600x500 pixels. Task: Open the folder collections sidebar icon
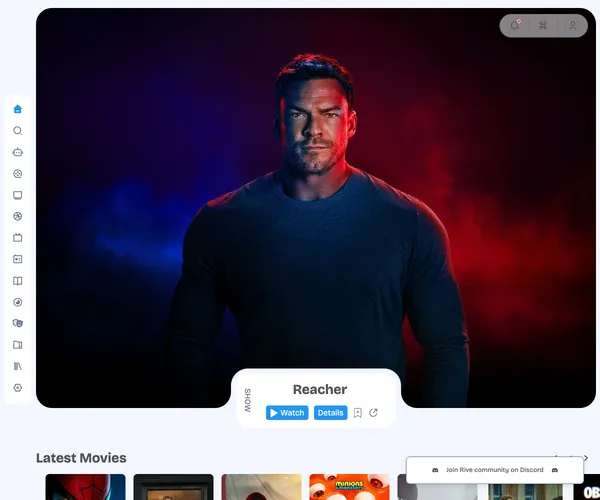coord(18,345)
